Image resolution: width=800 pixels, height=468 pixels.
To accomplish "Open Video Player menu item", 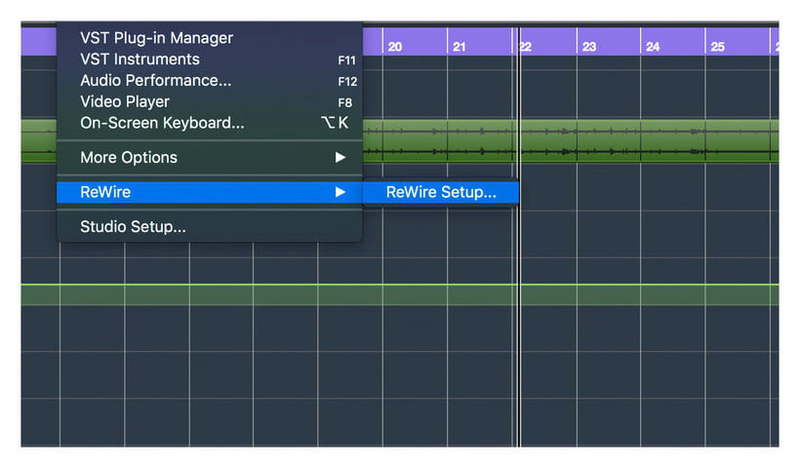I will pos(209,102).
